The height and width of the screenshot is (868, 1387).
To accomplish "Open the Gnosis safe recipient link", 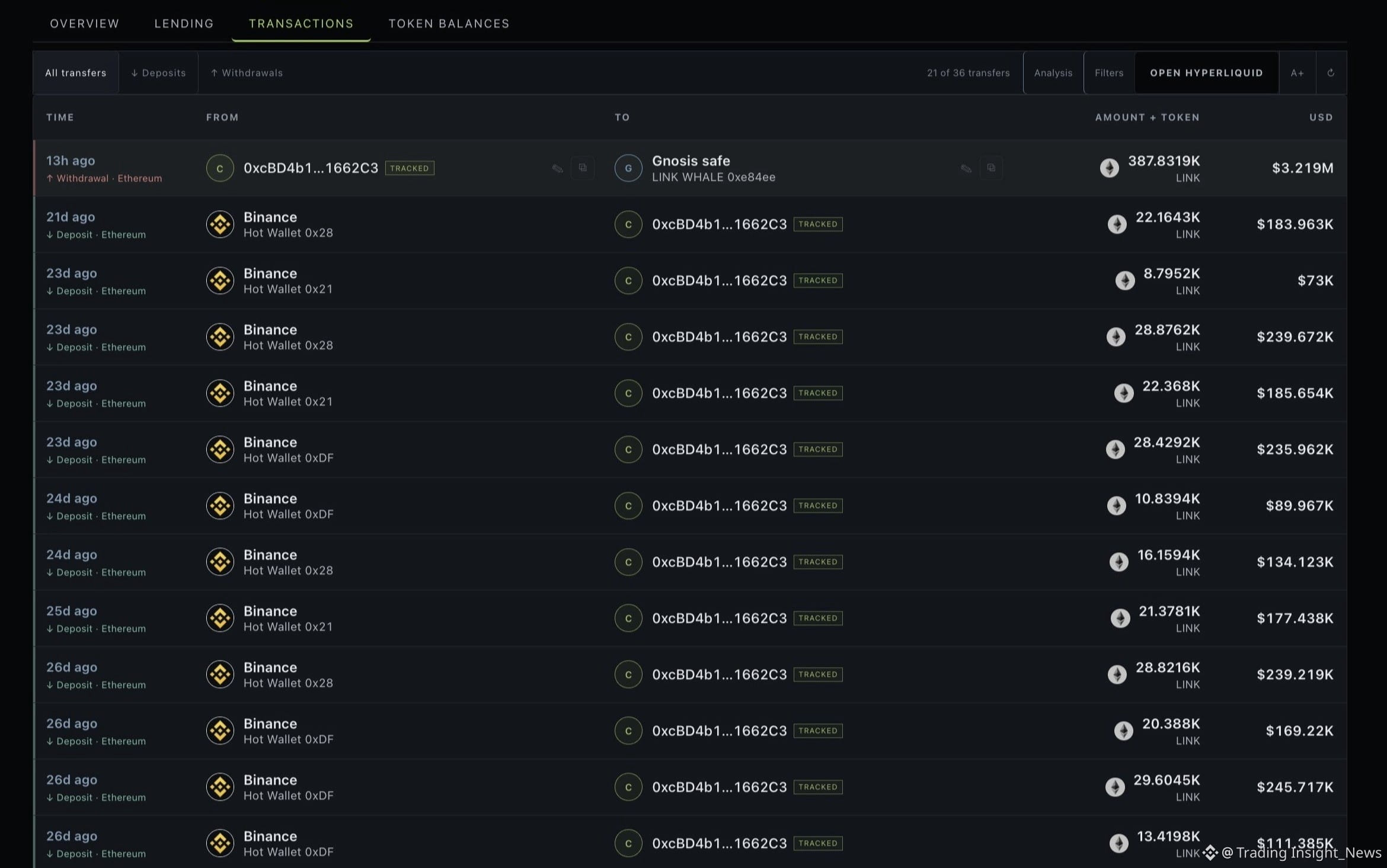I will tap(691, 161).
